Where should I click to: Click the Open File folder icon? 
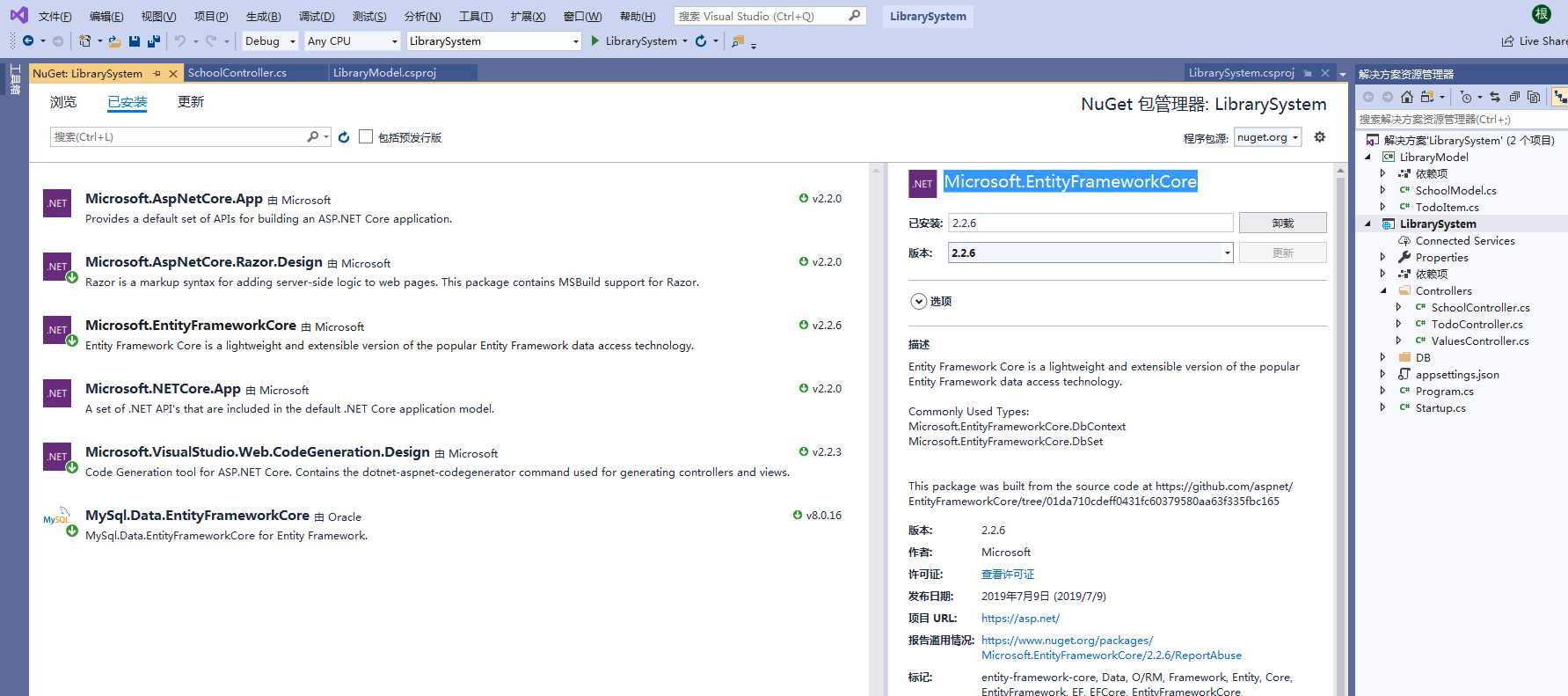(x=114, y=40)
